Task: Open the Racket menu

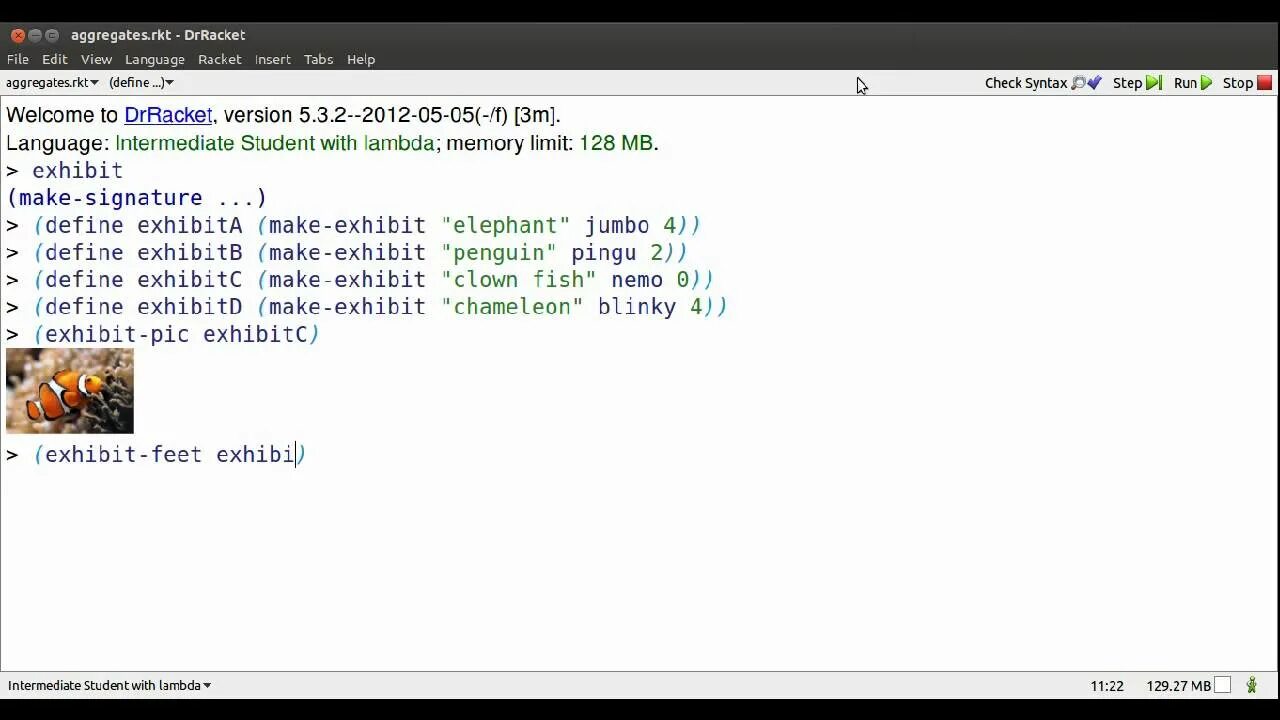Action: click(220, 59)
